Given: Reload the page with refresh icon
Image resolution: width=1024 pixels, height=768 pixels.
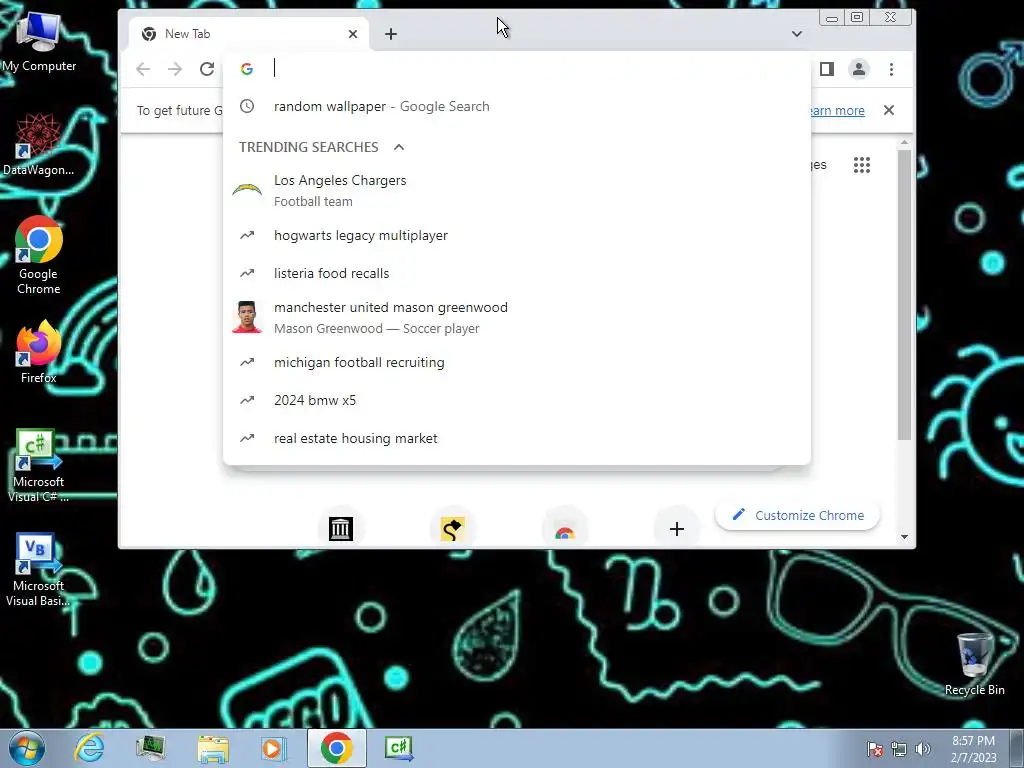Looking at the screenshot, I should point(207,69).
